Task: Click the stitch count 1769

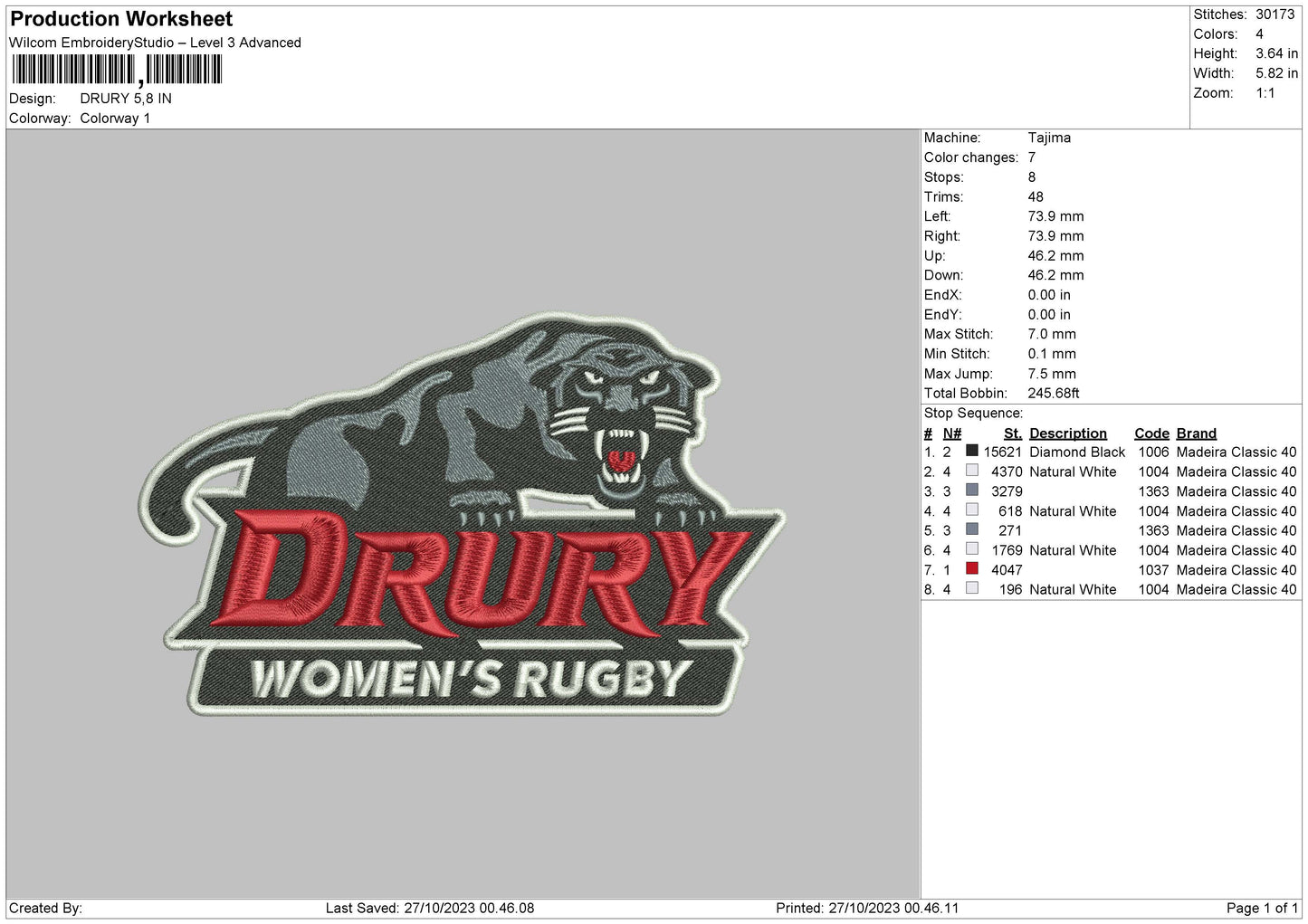Action: [1007, 550]
